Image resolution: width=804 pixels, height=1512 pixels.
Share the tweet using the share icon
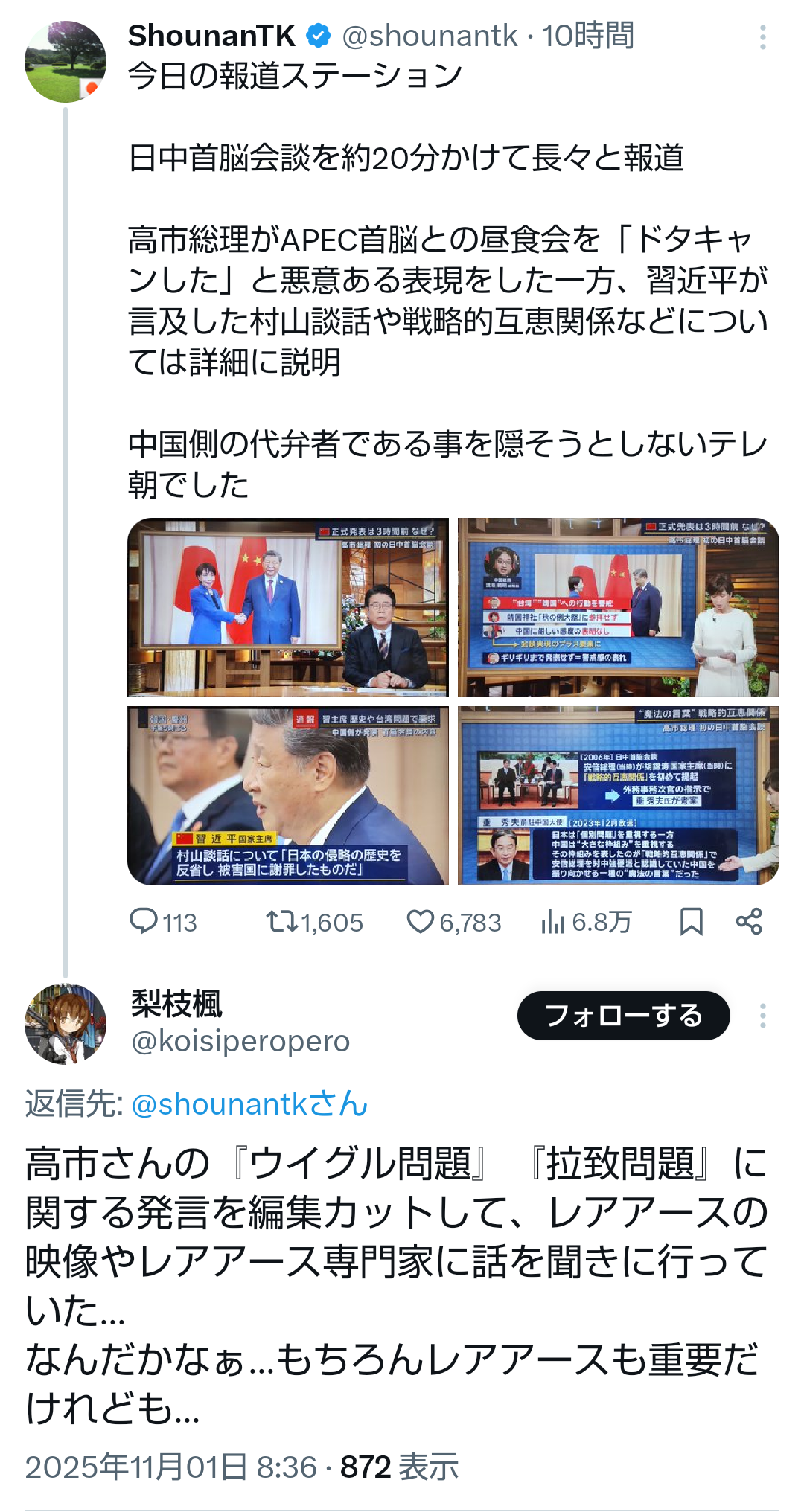749,921
